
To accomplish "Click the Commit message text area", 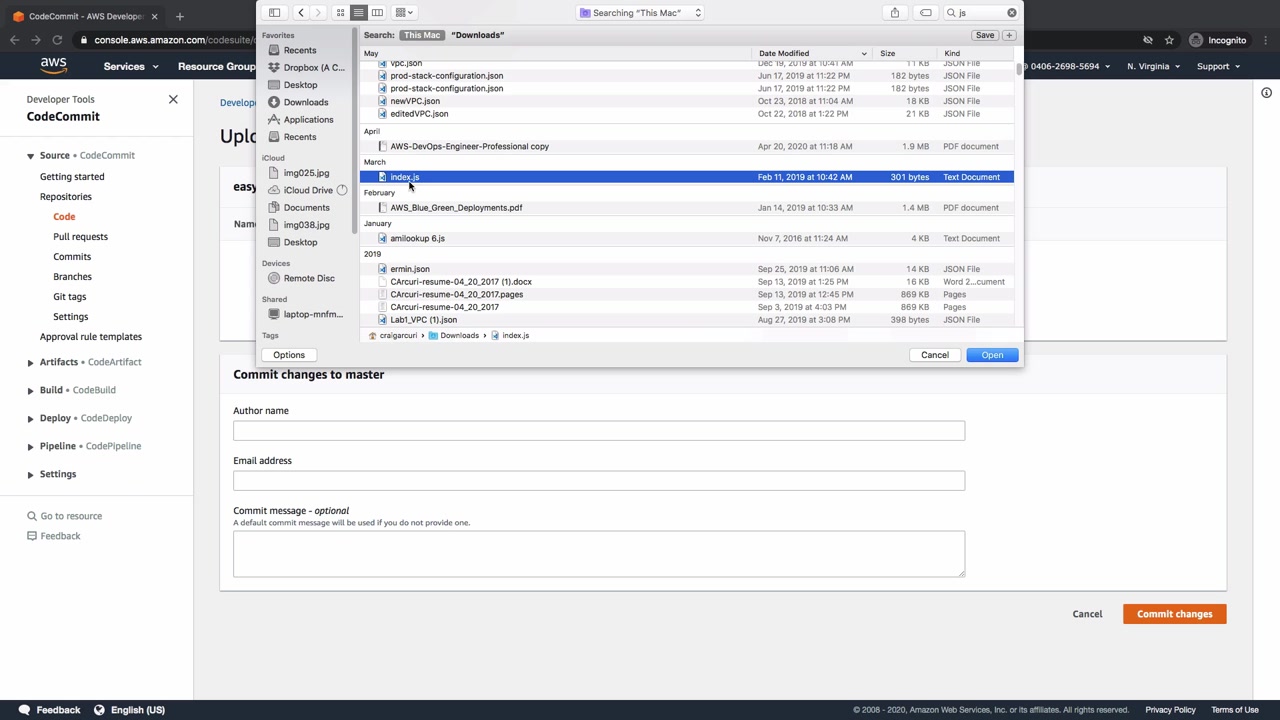I will [599, 553].
